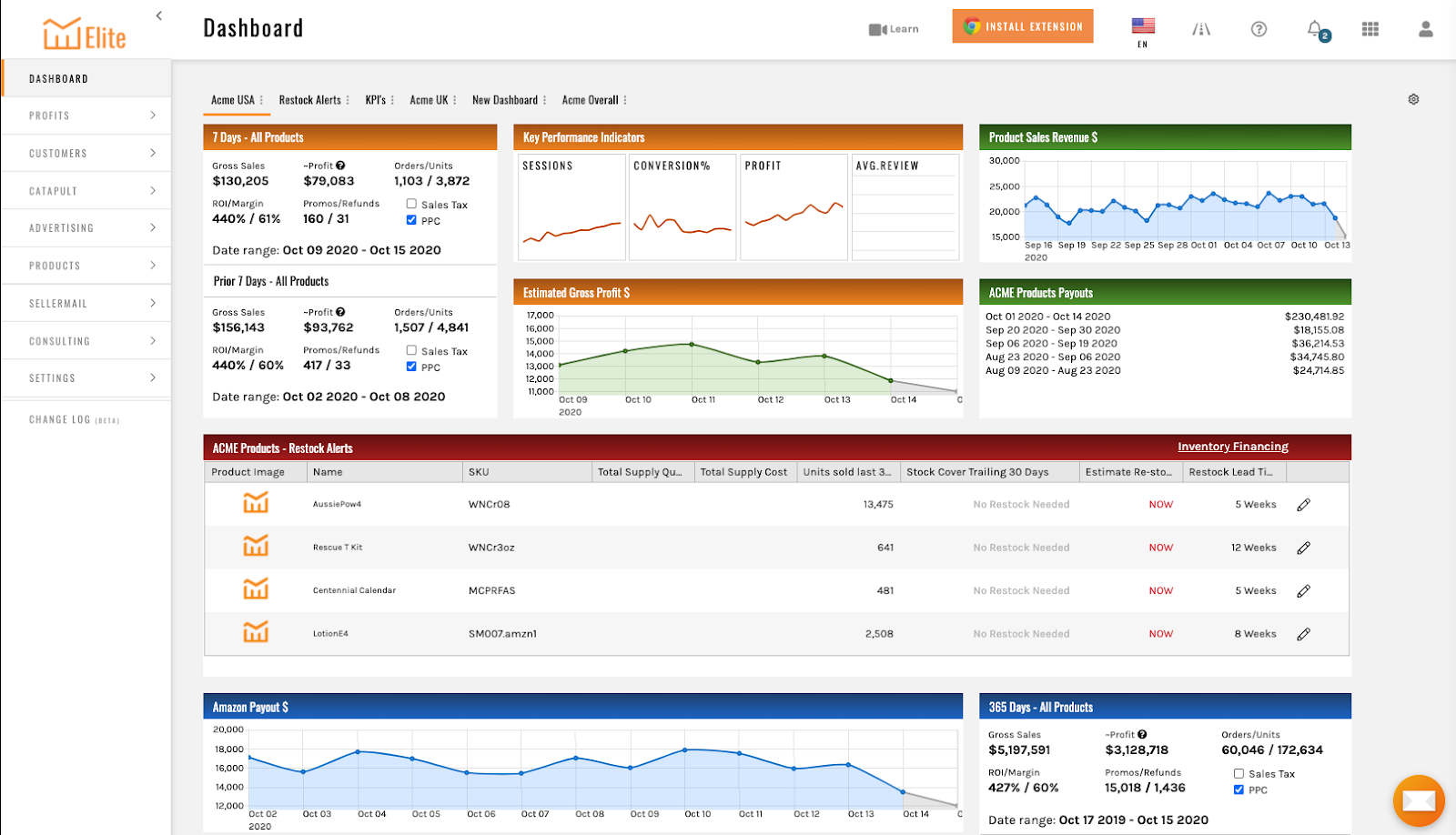Screen dimensions: 1456x835
Task: Open the orange mail chat bubble
Action: pos(1418,800)
